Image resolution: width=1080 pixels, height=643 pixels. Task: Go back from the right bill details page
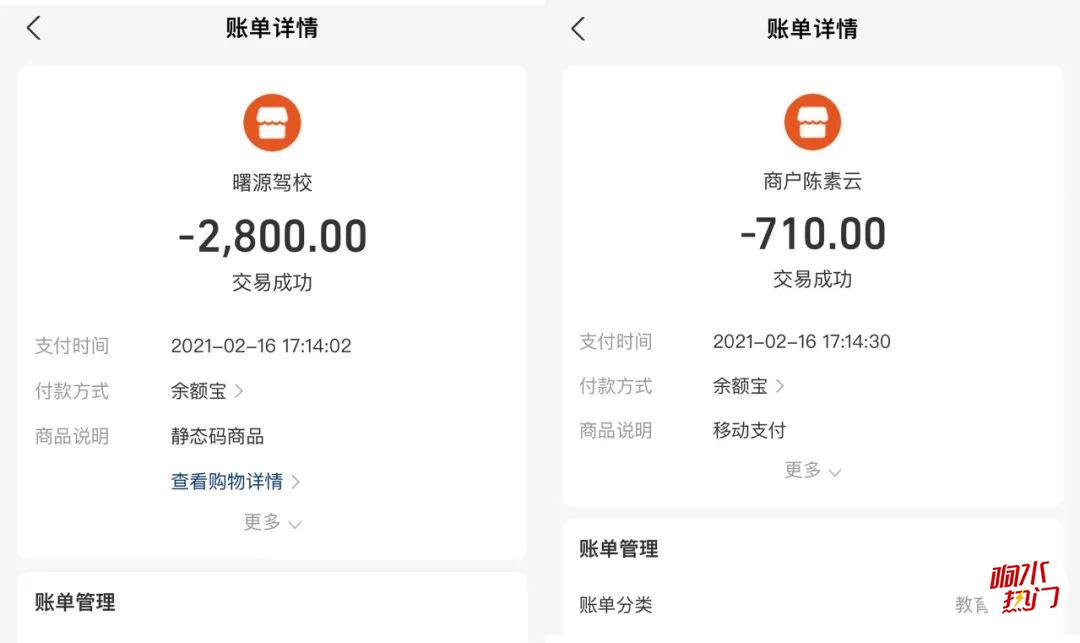click(579, 29)
